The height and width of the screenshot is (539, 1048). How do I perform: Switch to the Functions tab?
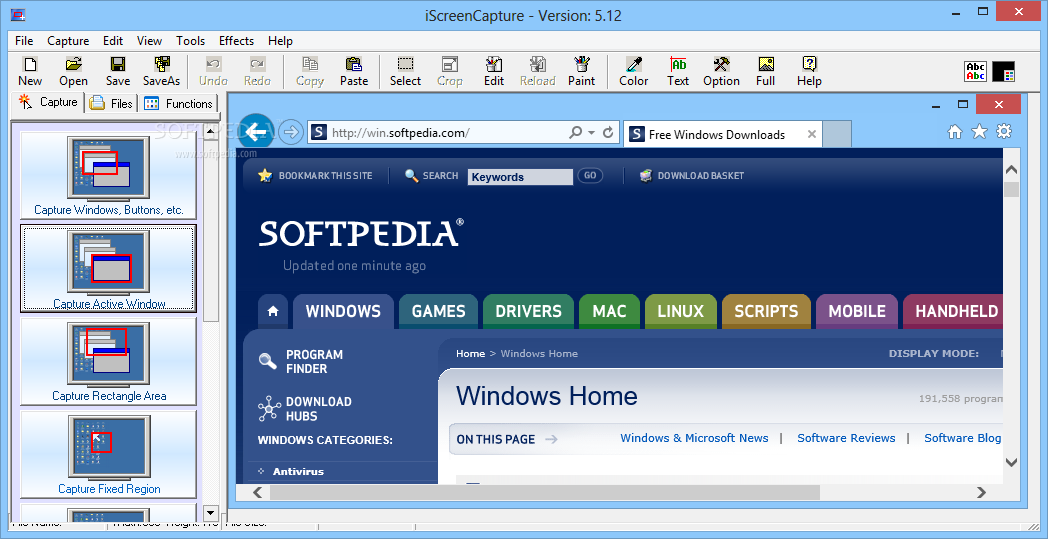click(x=178, y=104)
